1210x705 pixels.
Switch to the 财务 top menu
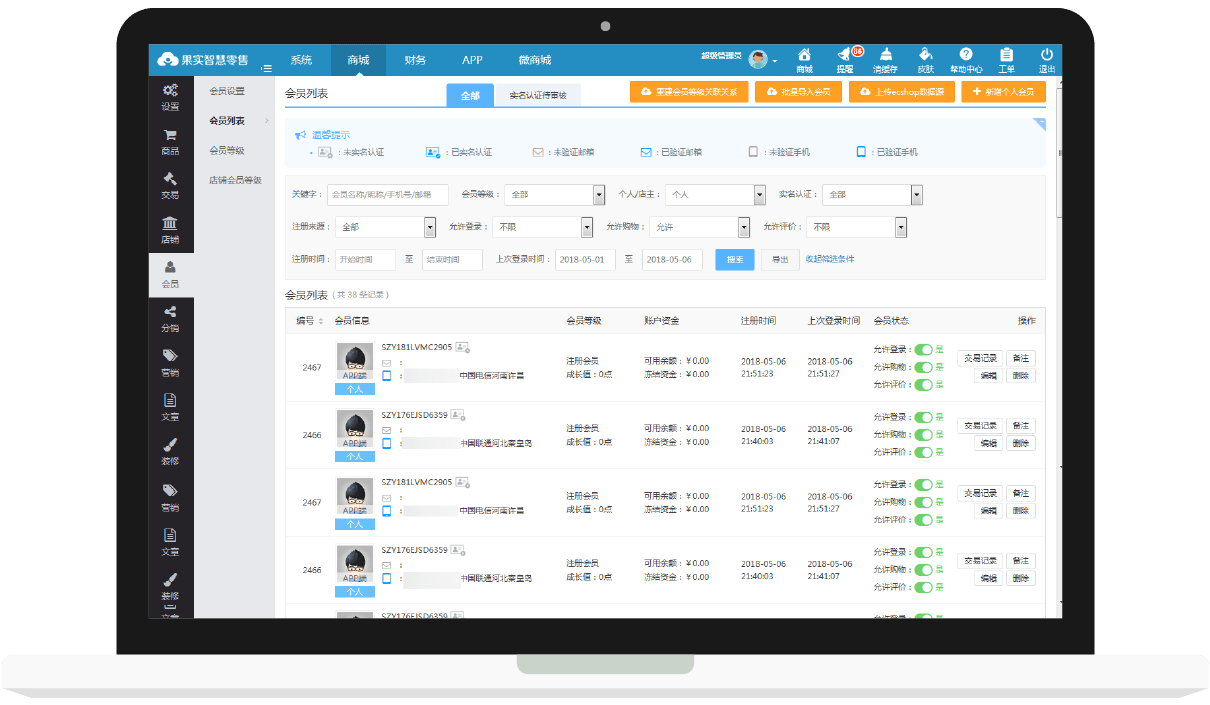pyautogui.click(x=415, y=60)
